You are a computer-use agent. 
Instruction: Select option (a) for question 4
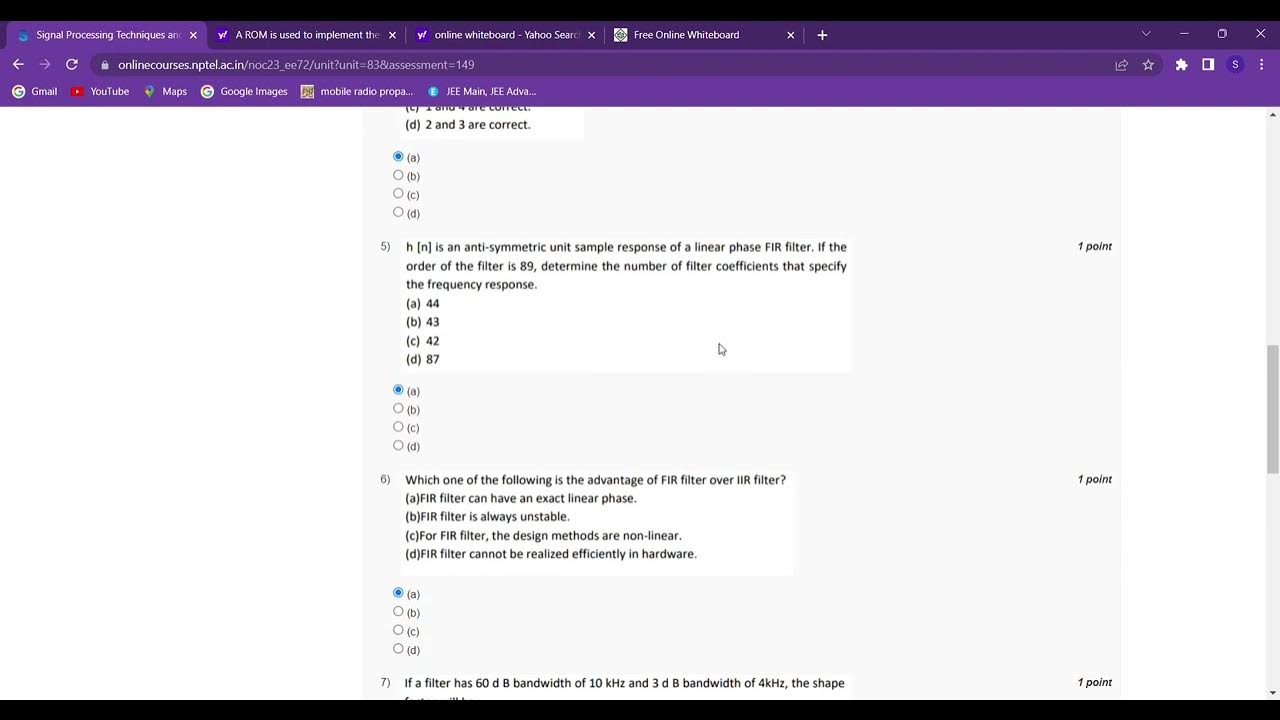398,157
